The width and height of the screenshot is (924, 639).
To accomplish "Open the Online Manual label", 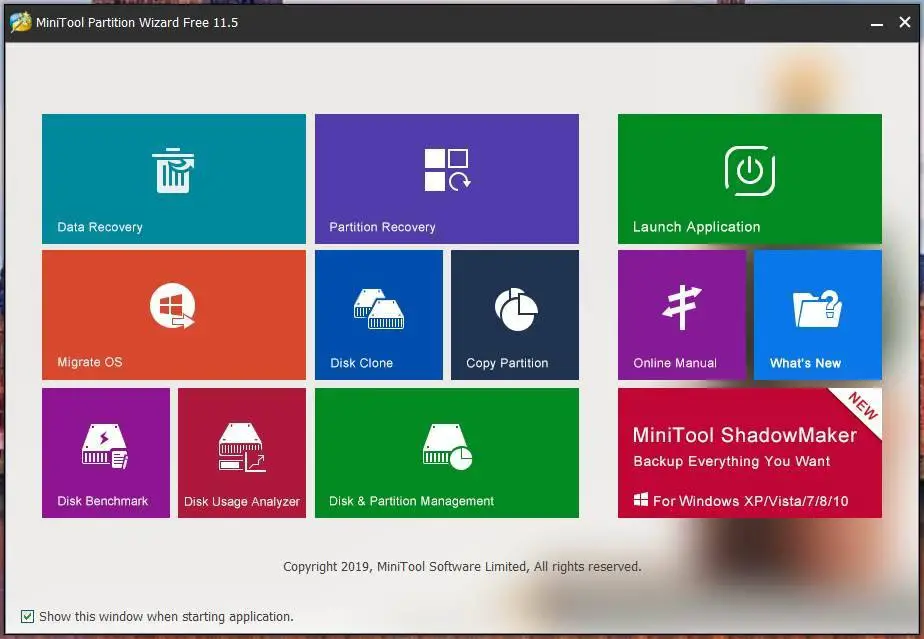I will click(675, 363).
